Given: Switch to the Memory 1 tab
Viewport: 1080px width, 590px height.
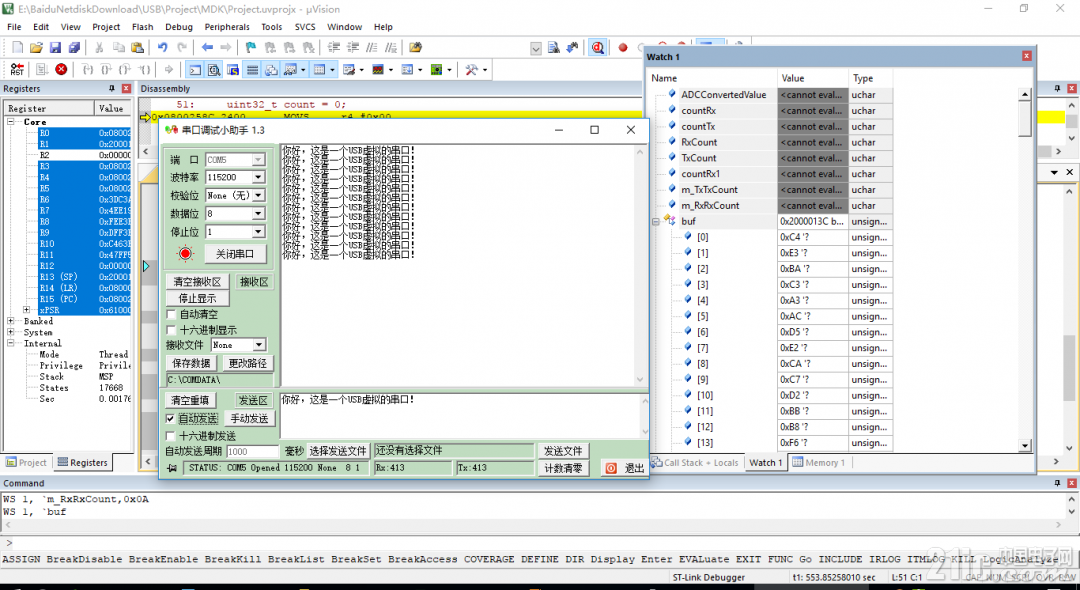Looking at the screenshot, I should click(819, 463).
